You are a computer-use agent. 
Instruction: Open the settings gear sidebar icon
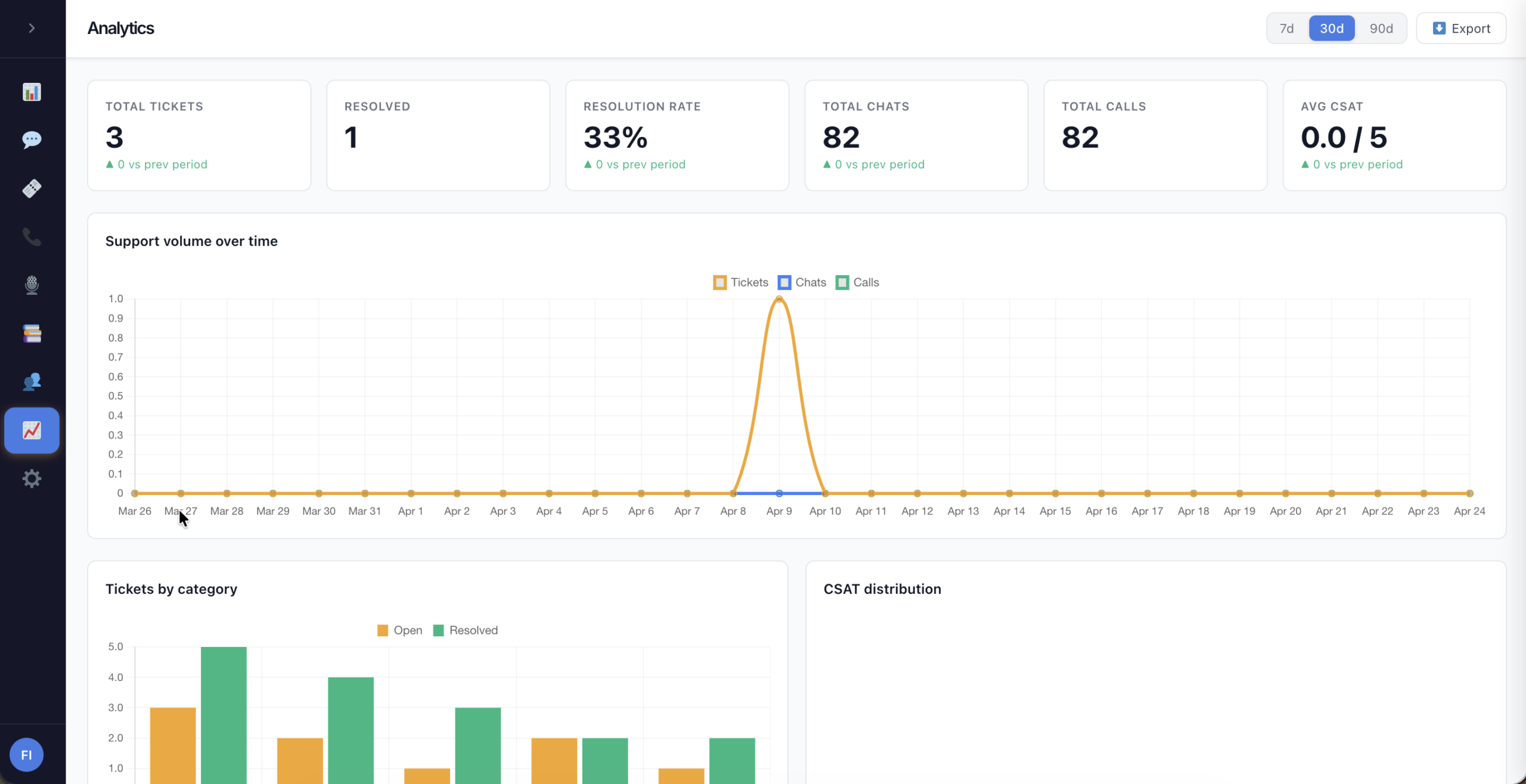coord(32,478)
